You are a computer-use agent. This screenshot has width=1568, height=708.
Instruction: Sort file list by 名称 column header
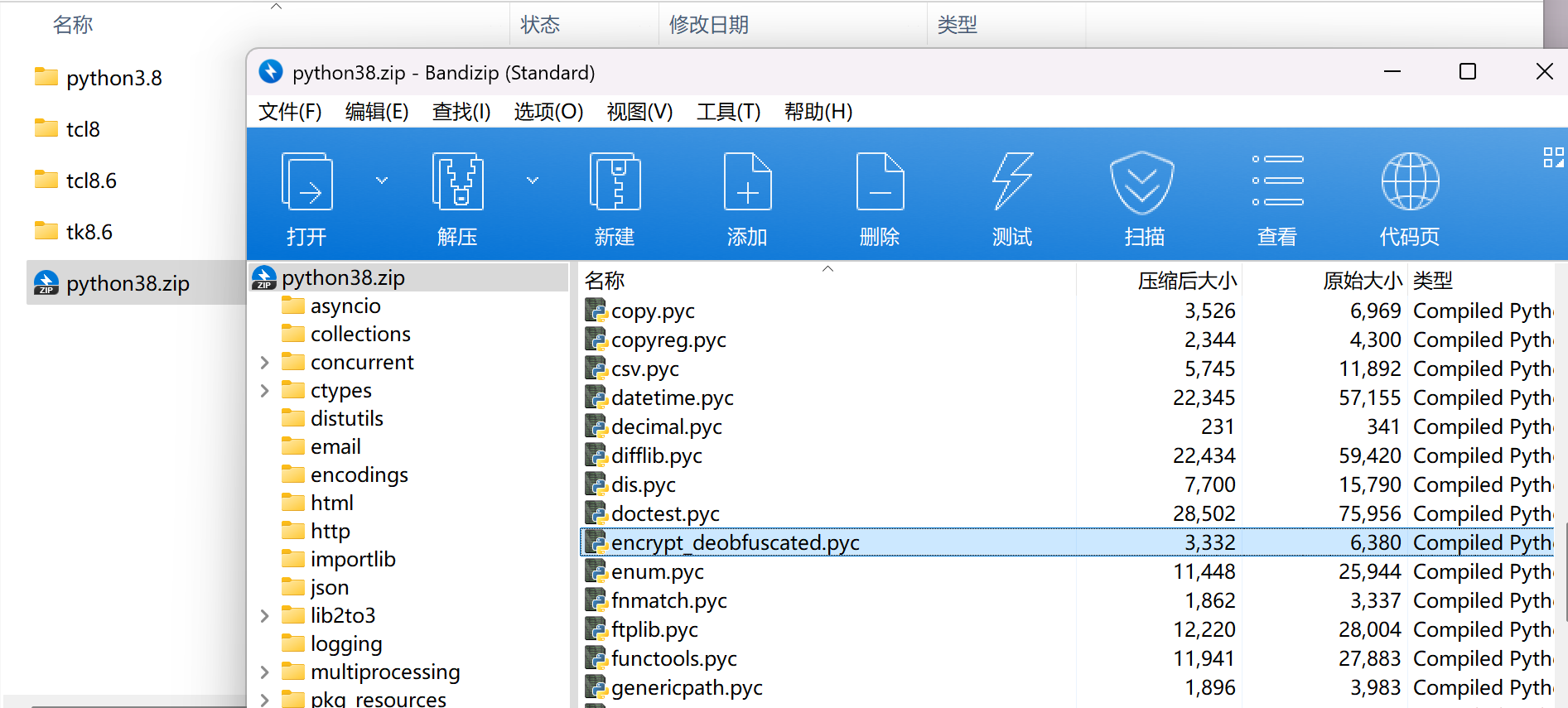[x=827, y=281]
